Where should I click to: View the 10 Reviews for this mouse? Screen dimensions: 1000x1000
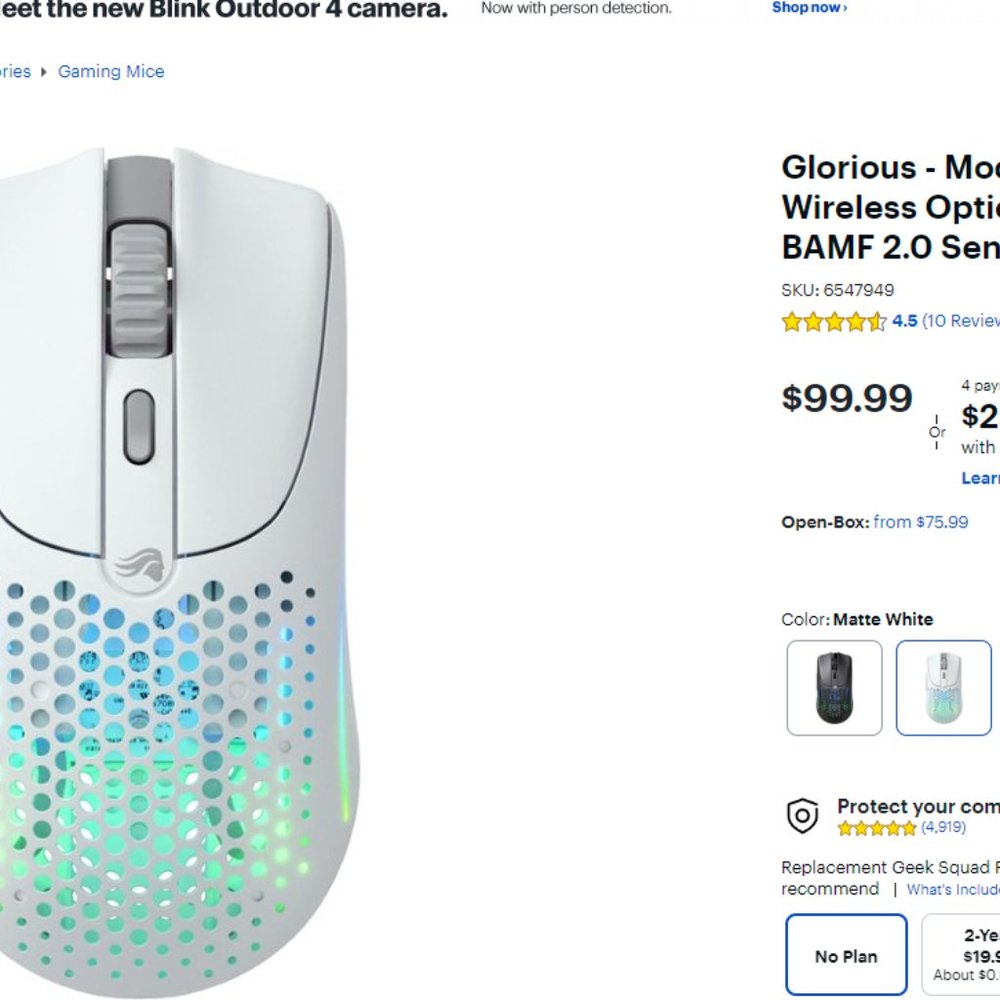(x=966, y=321)
